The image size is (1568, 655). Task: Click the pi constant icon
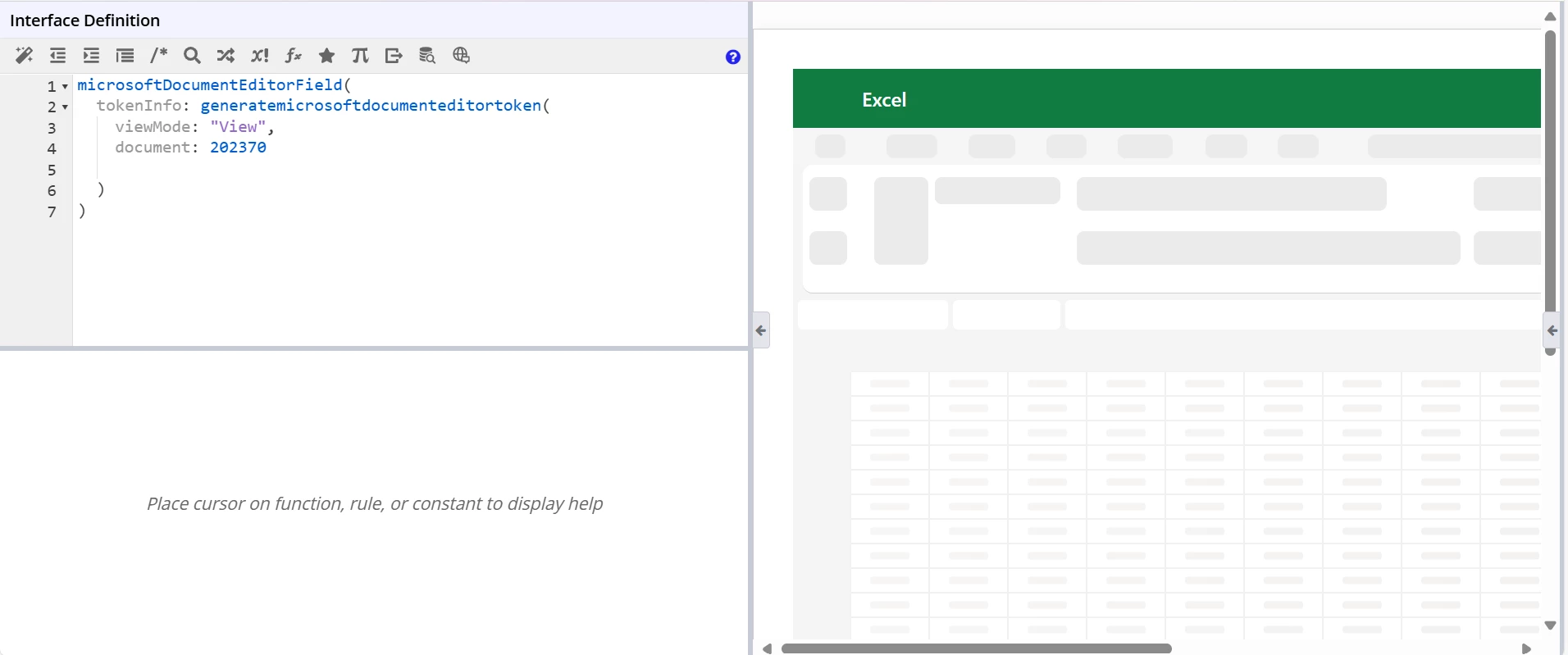click(x=360, y=56)
